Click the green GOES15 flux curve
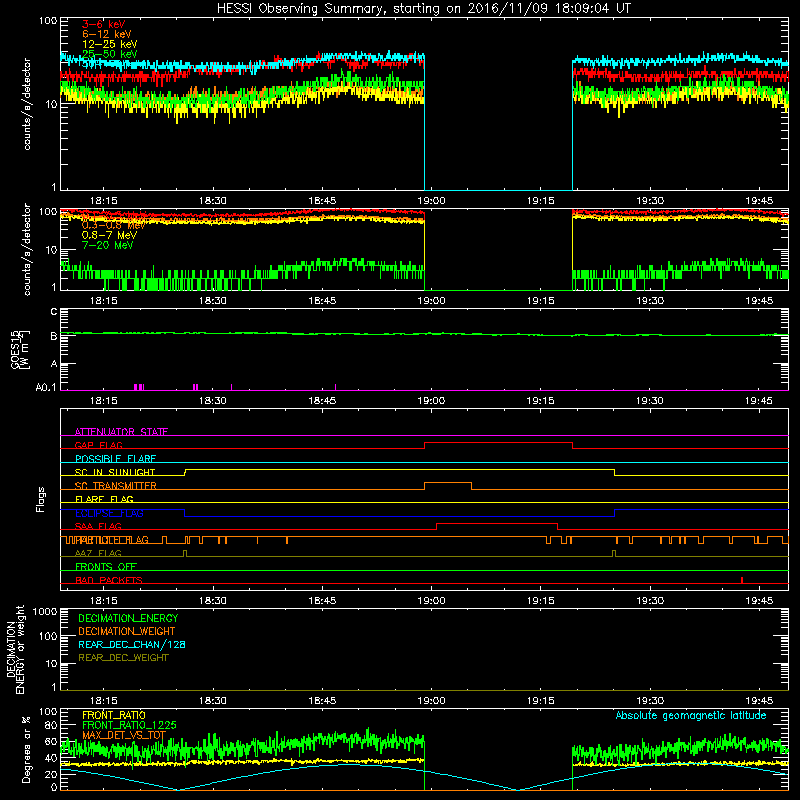This screenshot has height=800, width=800. [x=424, y=334]
